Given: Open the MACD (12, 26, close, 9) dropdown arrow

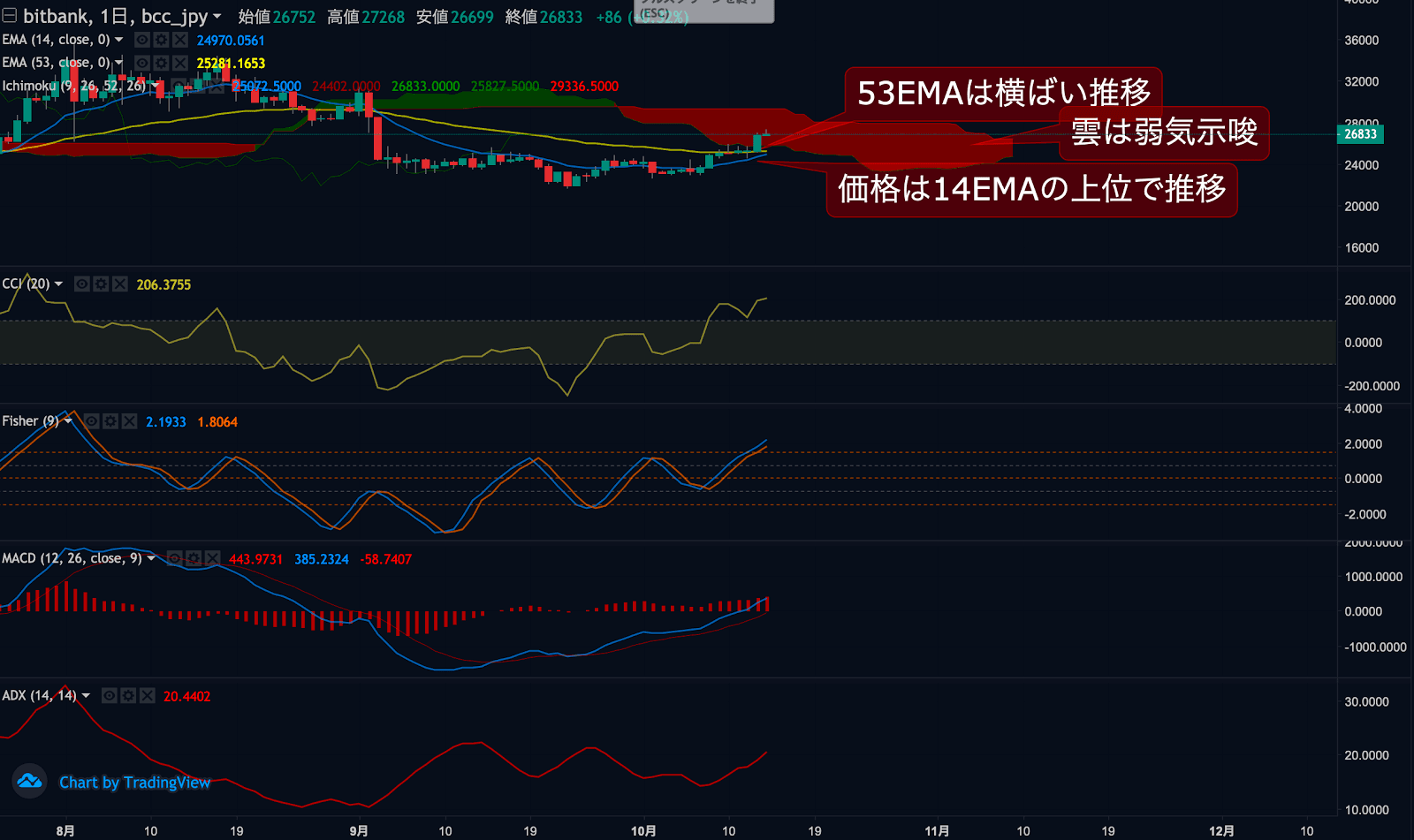Looking at the screenshot, I should pos(151,558).
